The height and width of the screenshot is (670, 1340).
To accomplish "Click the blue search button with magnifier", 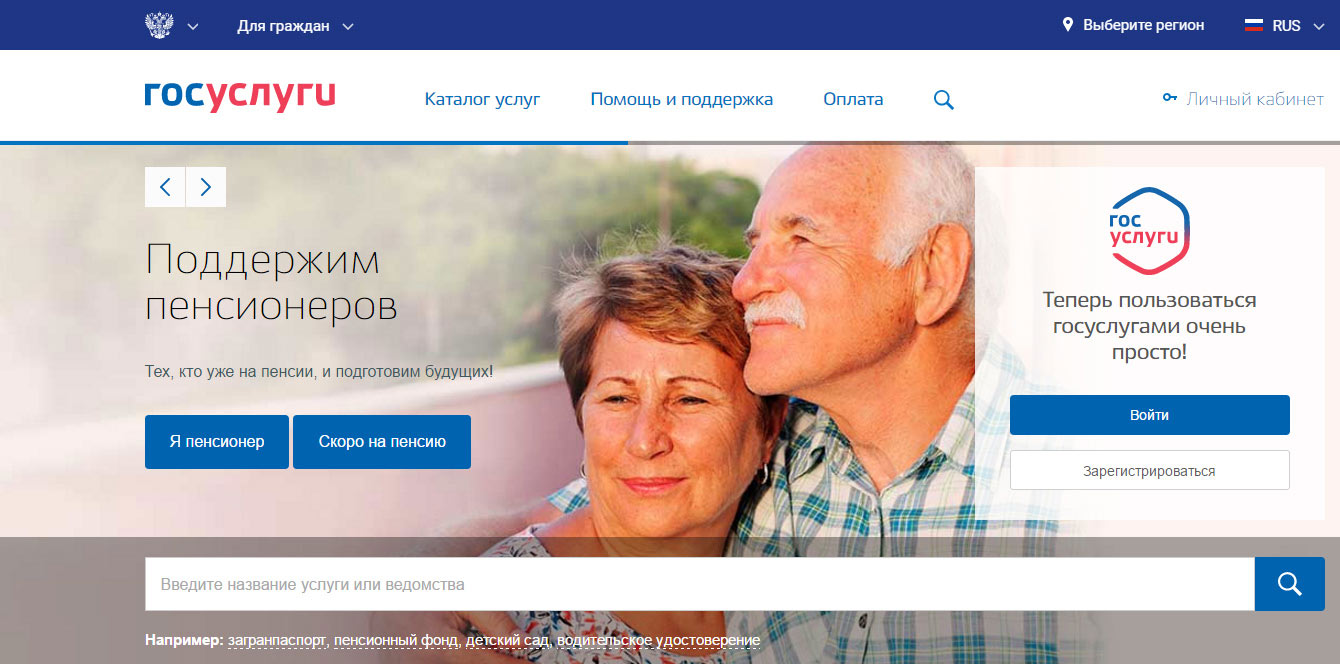I will pos(1290,584).
